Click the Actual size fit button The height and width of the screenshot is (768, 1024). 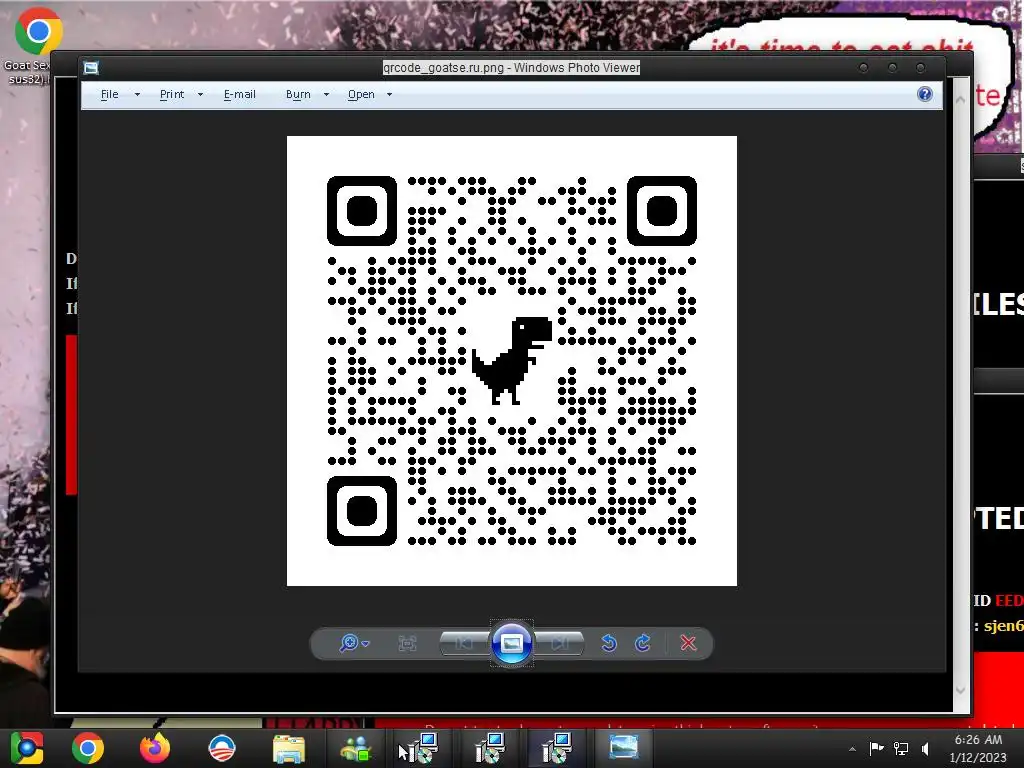pyautogui.click(x=408, y=643)
